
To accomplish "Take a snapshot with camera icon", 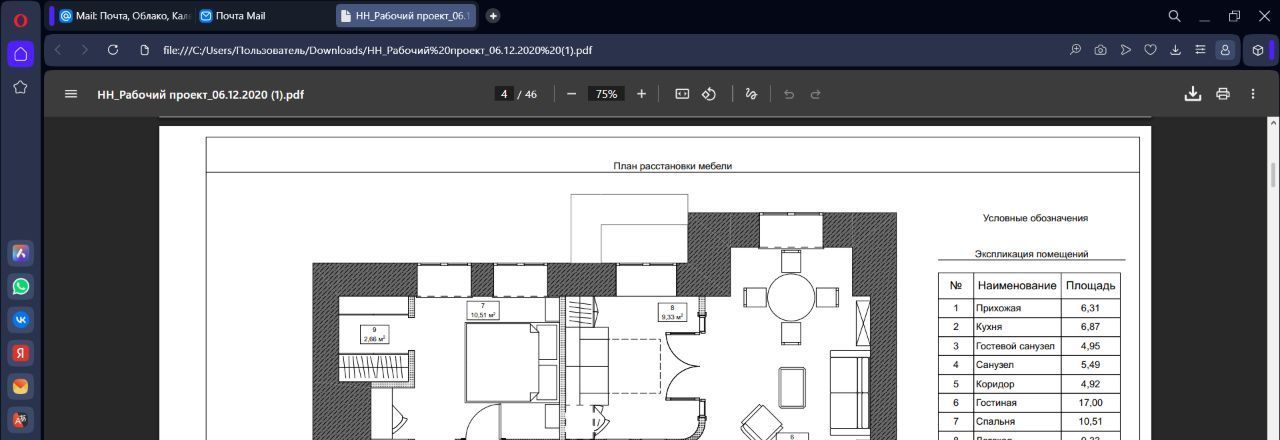I will (1100, 50).
